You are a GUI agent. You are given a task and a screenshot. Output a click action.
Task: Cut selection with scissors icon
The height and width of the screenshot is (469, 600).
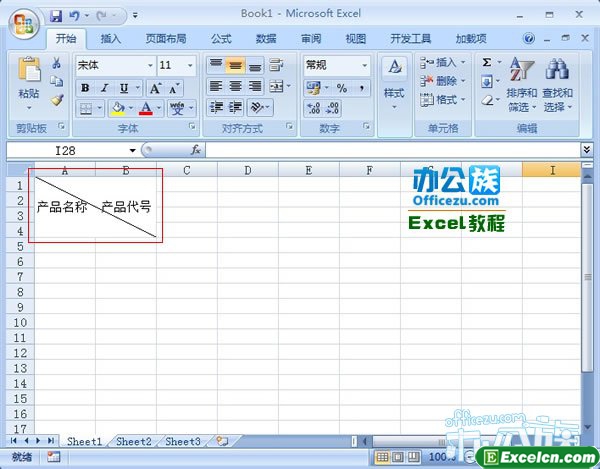pyautogui.click(x=57, y=63)
